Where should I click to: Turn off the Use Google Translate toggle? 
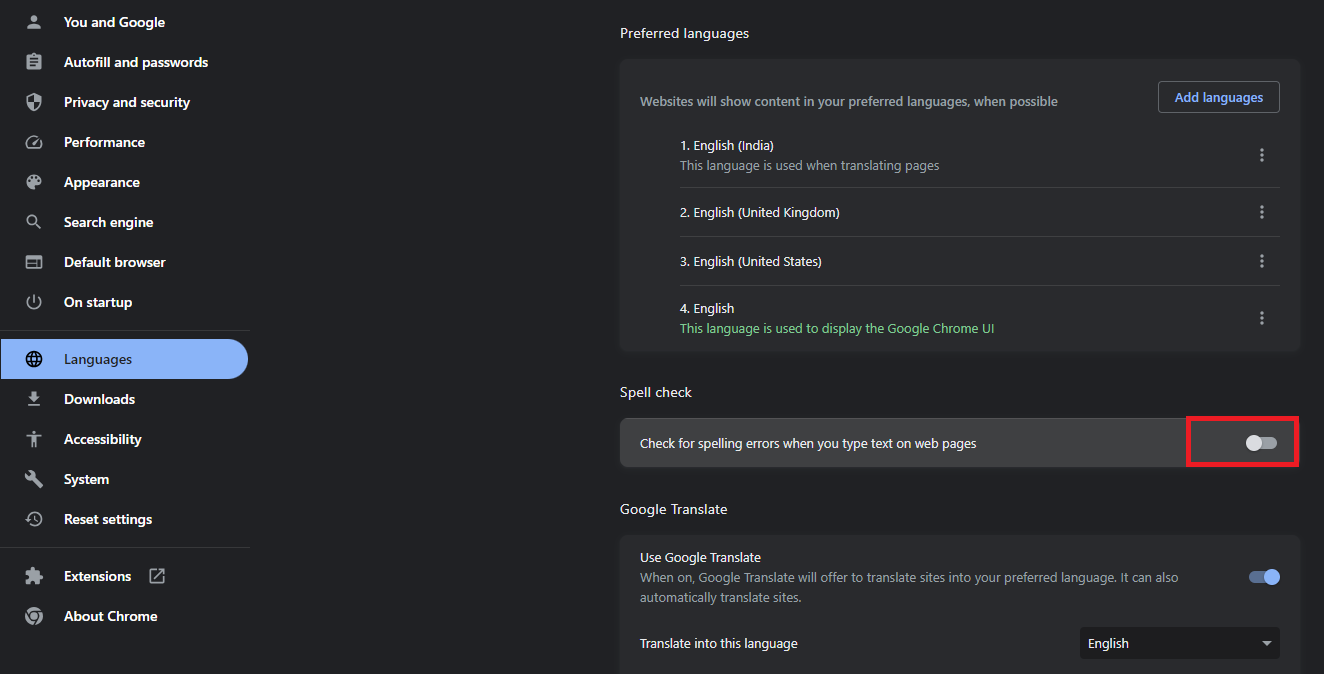point(1264,577)
